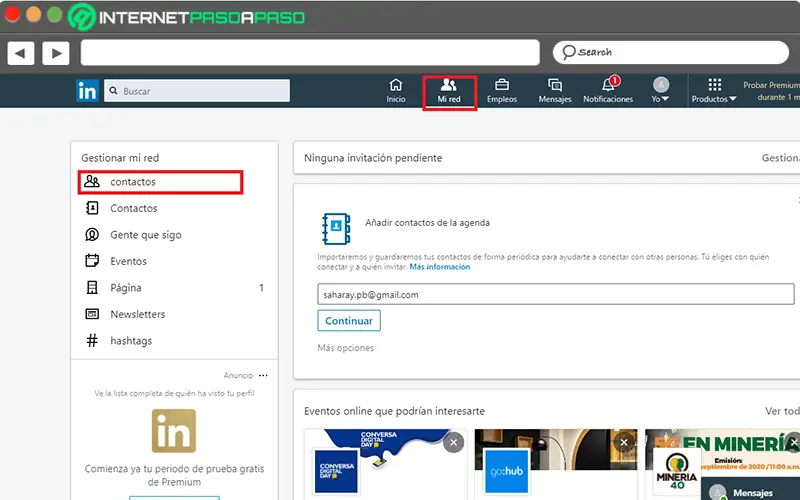This screenshot has width=800, height=500.
Task: Click the Probar Premium link
Action: 771,91
